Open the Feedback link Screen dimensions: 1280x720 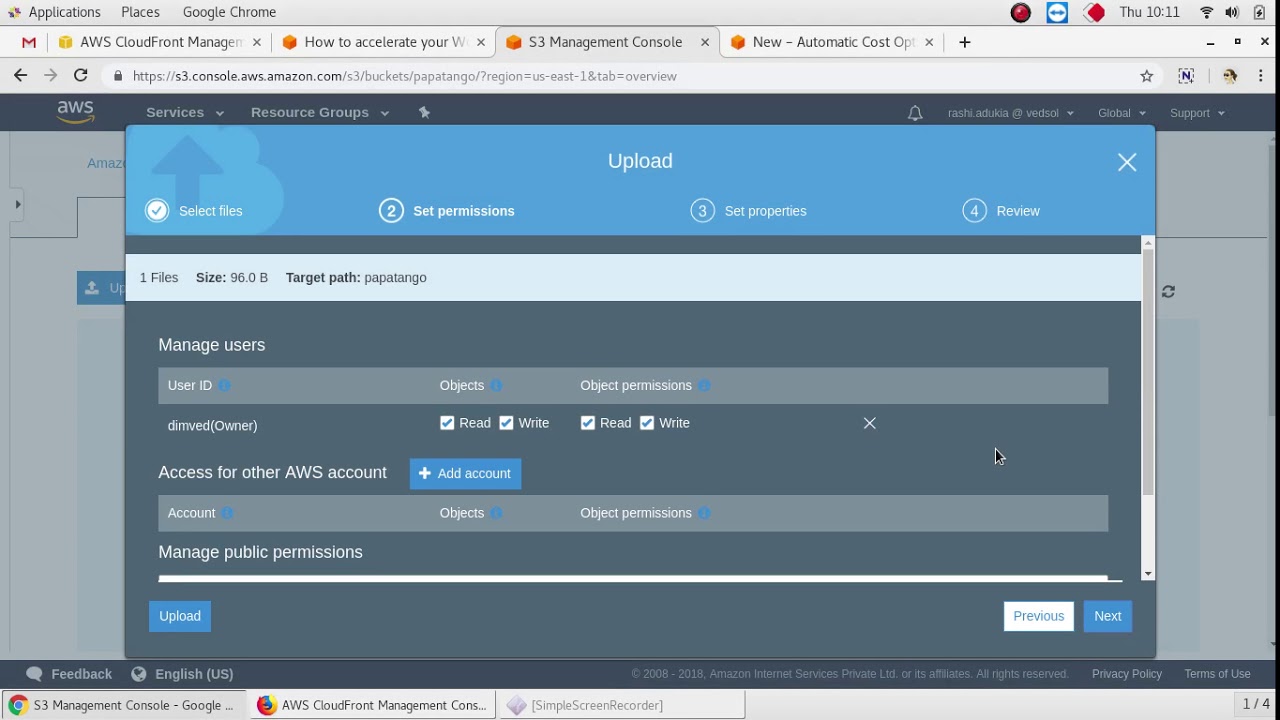click(x=69, y=674)
